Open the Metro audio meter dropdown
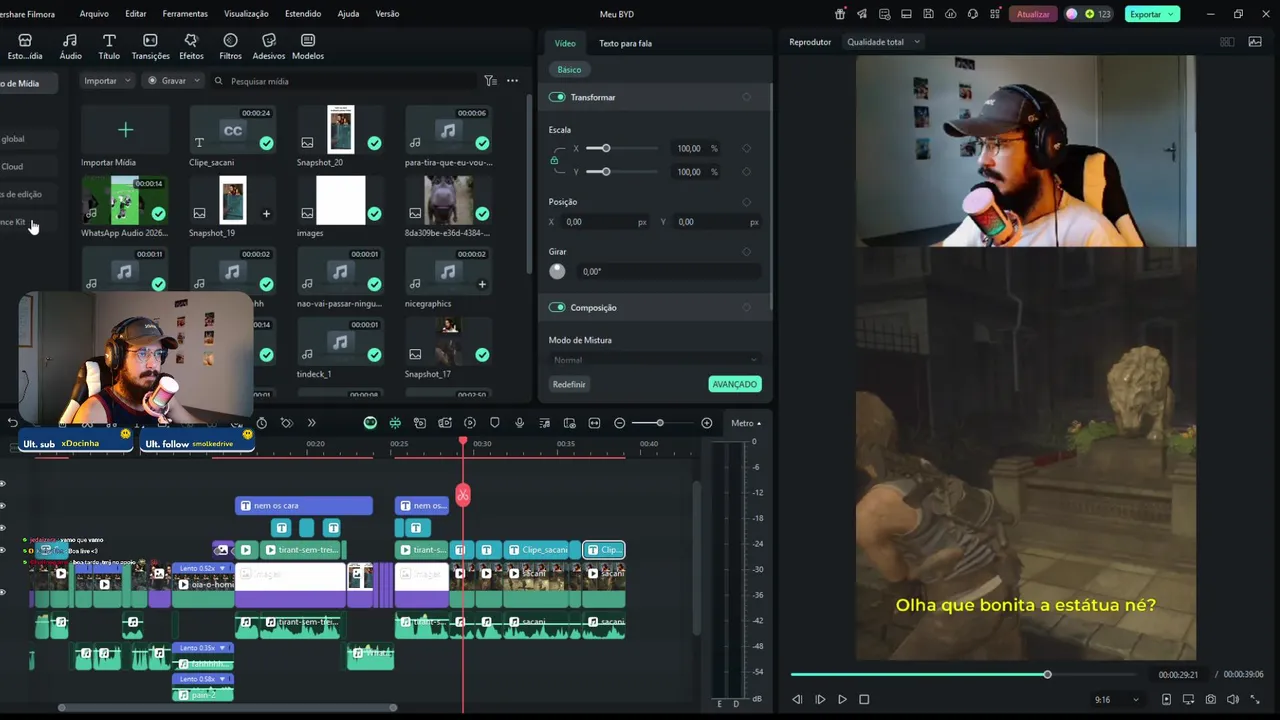1280x720 pixels. 746,423
